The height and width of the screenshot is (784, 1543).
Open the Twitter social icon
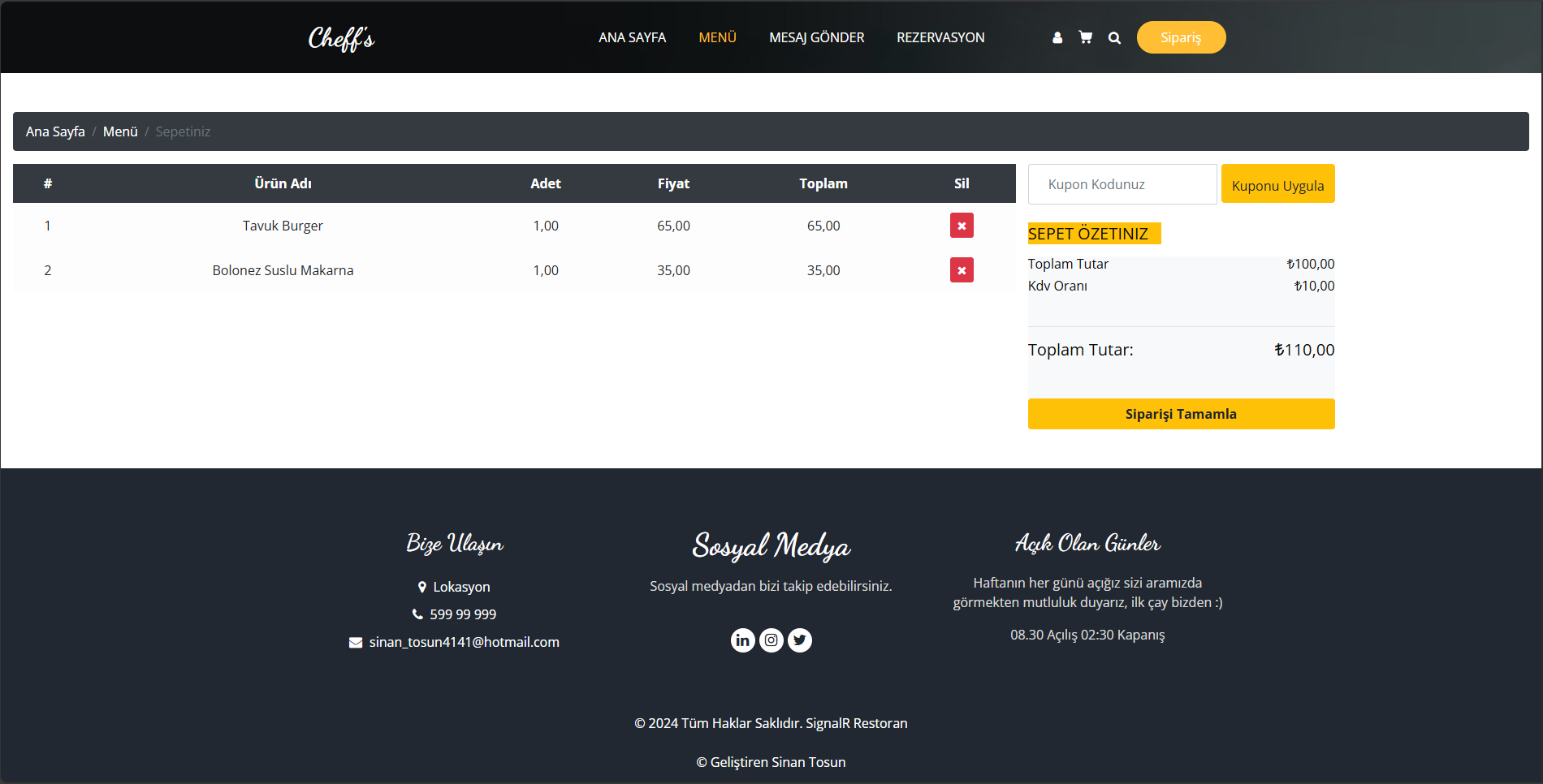pos(800,640)
